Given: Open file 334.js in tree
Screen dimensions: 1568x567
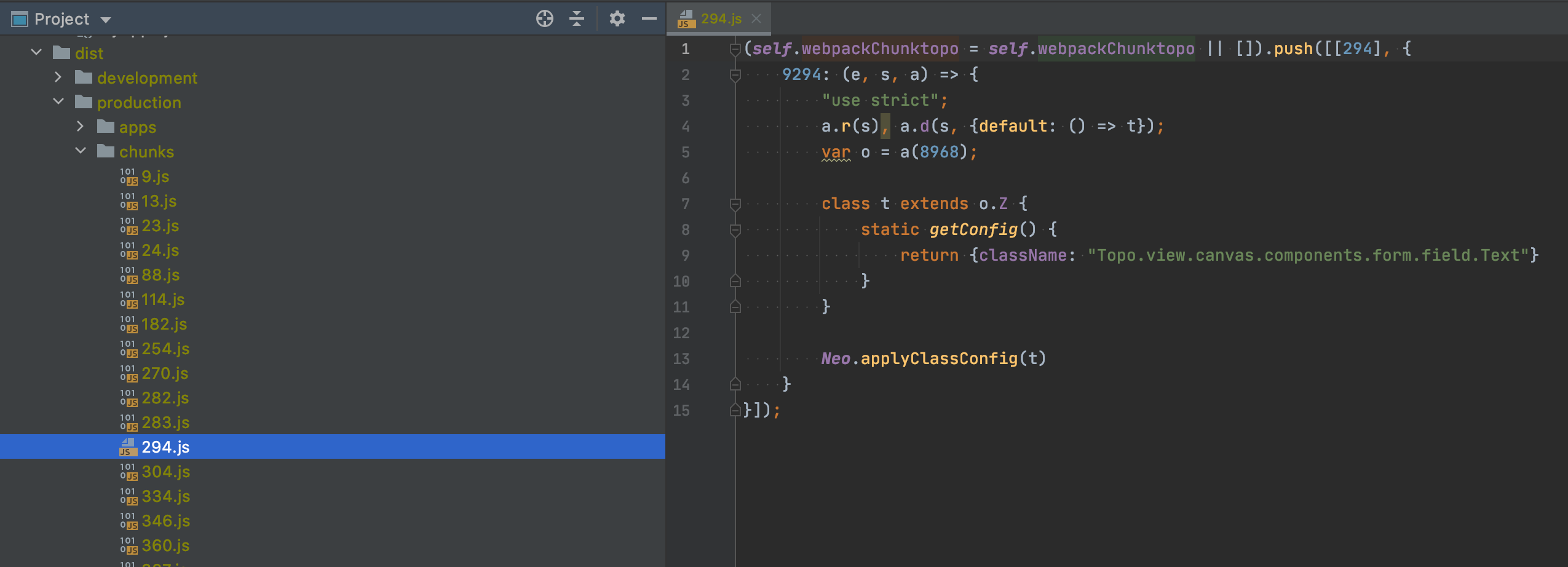Looking at the screenshot, I should click(165, 496).
